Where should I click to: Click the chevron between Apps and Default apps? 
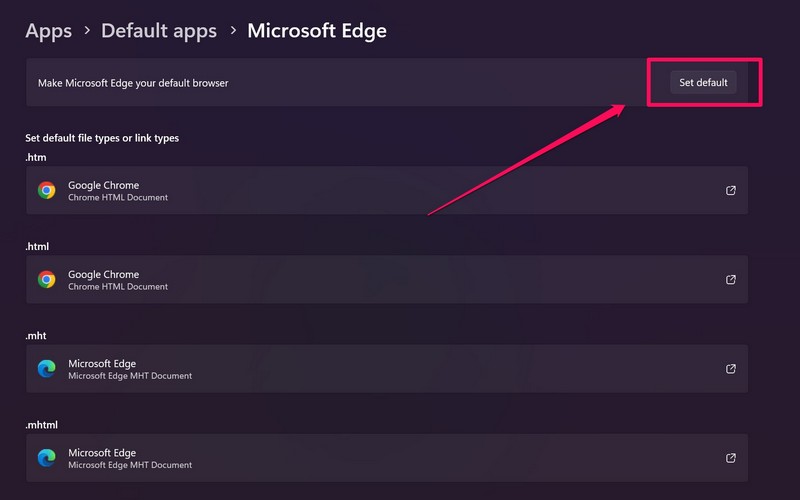point(87,32)
